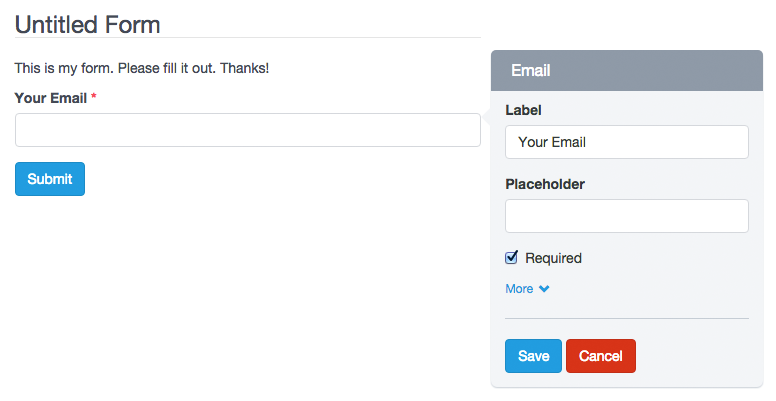Focus the Label text input
Image resolution: width=776 pixels, height=401 pixels.
point(626,142)
